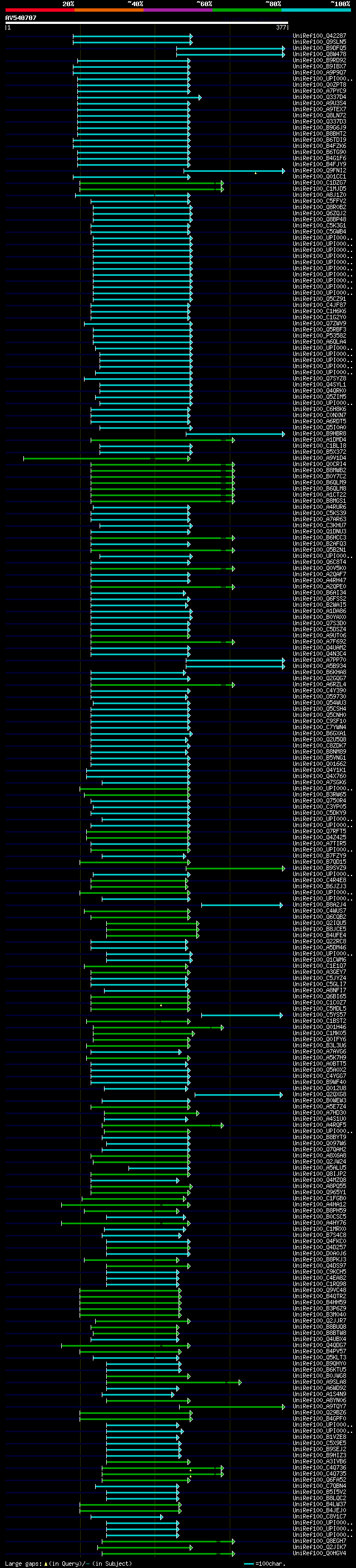Click the green ~80% identity scale segment

click(247, 10)
